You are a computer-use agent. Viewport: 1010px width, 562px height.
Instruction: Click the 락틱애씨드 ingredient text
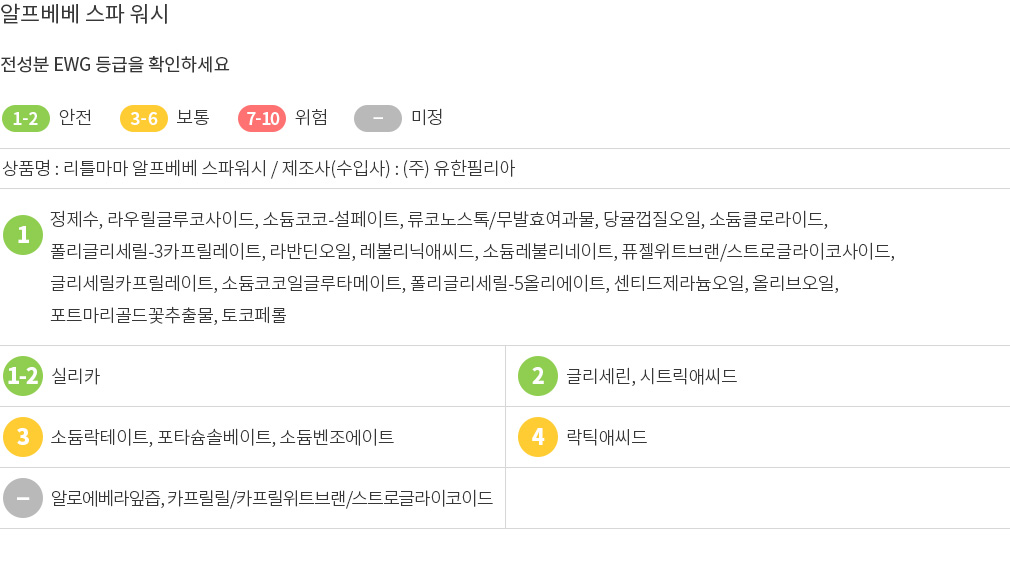tap(606, 437)
